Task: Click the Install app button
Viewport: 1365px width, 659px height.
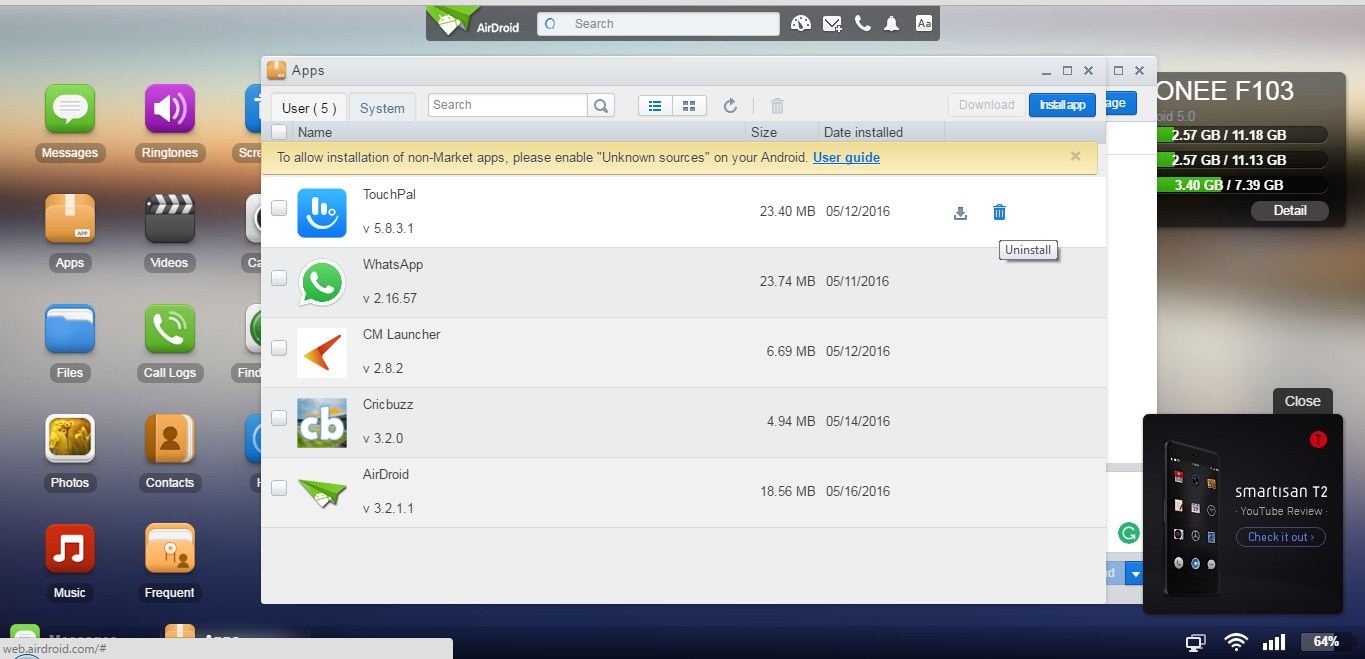Action: coord(1062,105)
